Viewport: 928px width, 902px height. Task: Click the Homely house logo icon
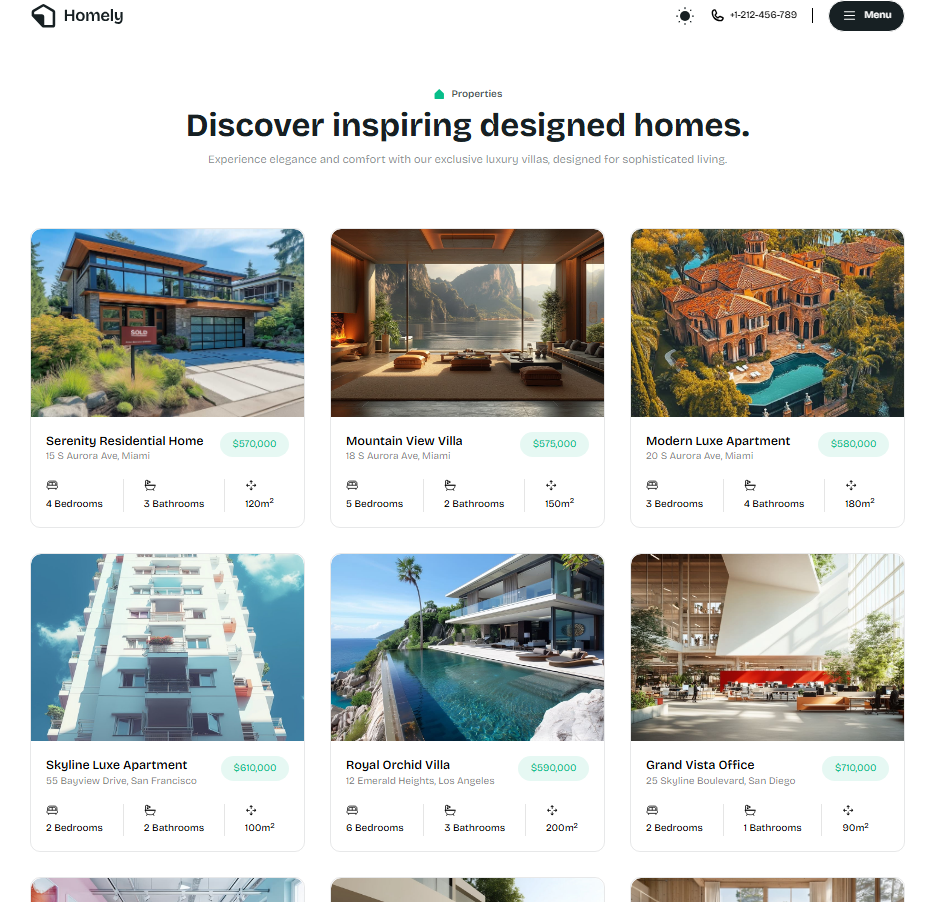43,16
